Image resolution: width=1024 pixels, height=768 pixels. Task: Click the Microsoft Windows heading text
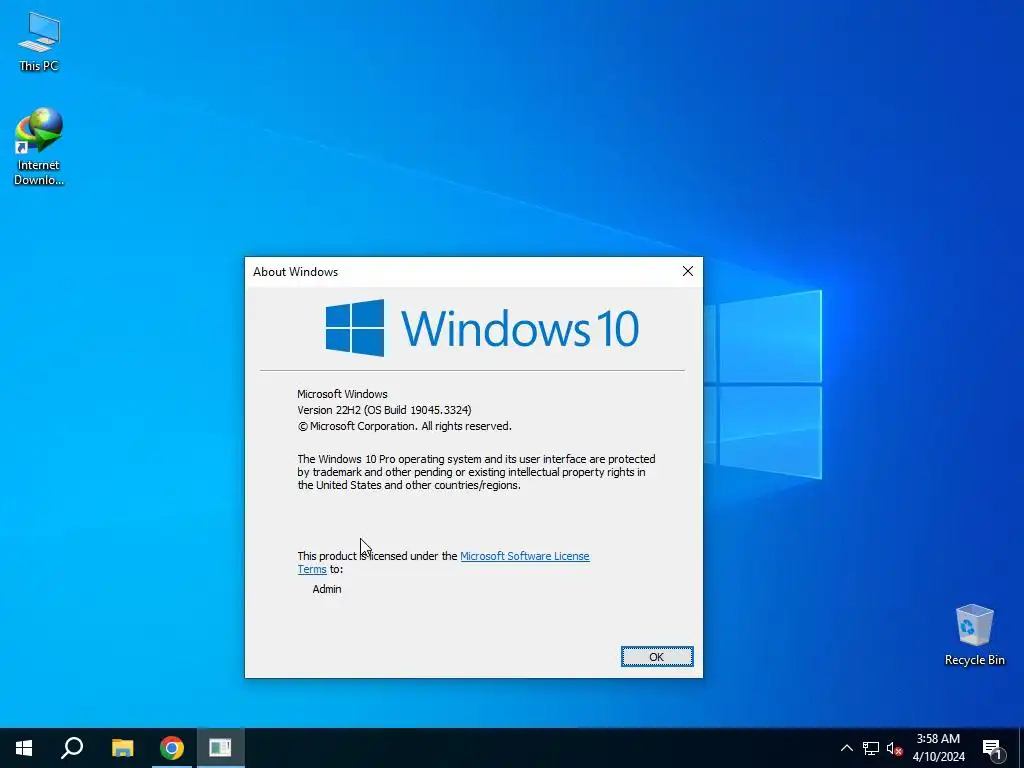point(342,394)
